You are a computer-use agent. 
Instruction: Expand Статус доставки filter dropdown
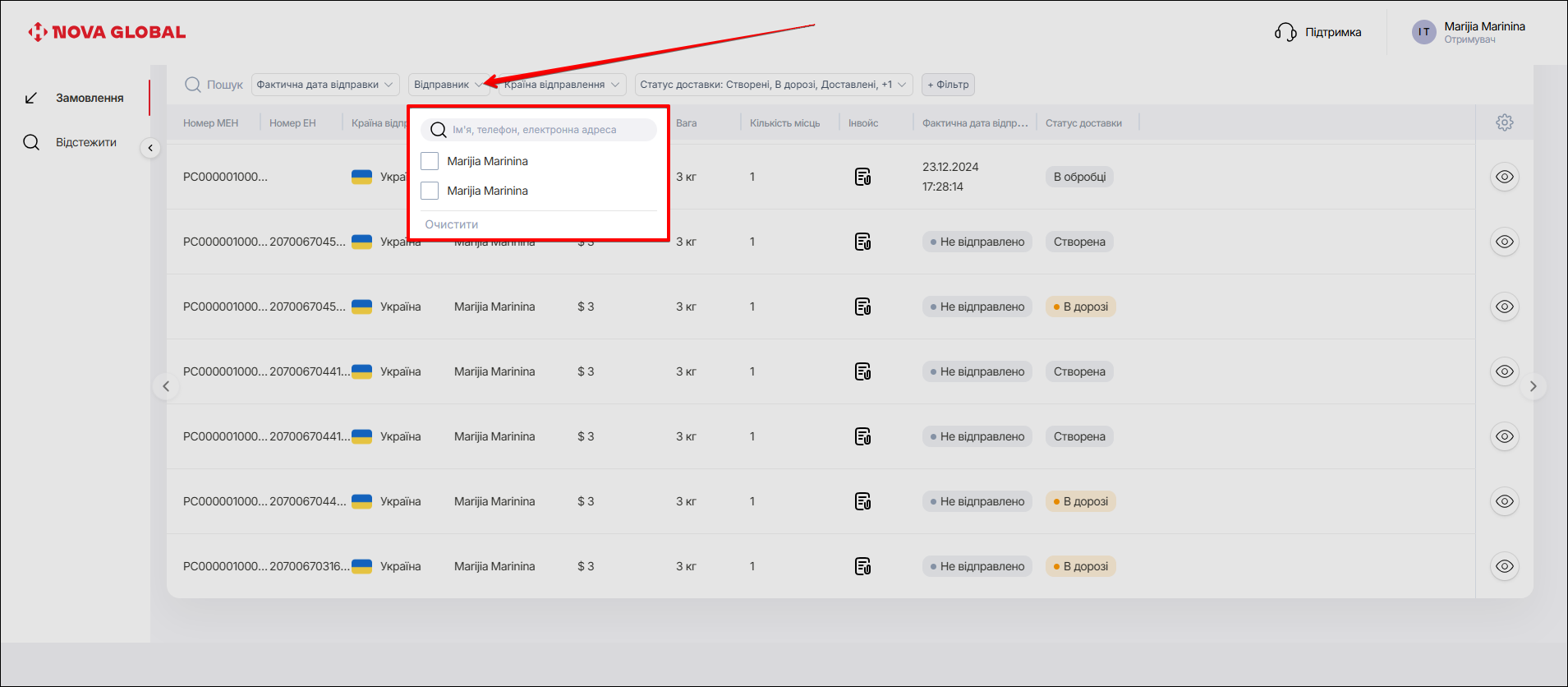point(772,85)
